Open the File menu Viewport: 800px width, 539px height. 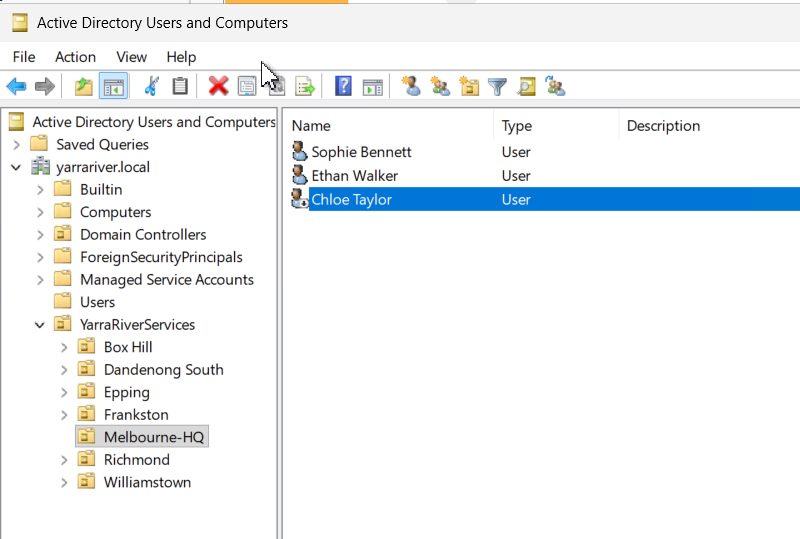tap(24, 57)
